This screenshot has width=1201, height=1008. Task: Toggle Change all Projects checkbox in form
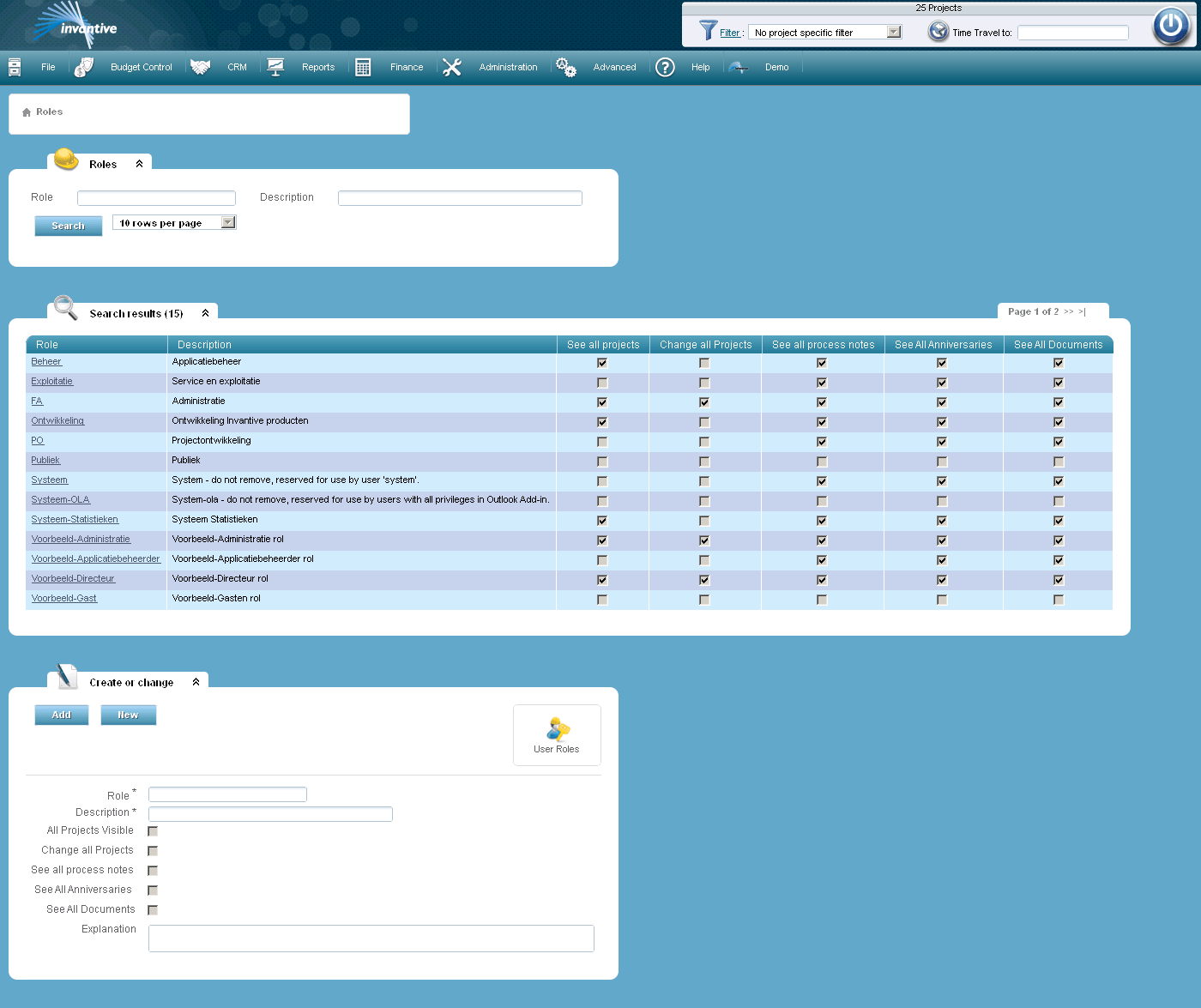pyautogui.click(x=153, y=851)
